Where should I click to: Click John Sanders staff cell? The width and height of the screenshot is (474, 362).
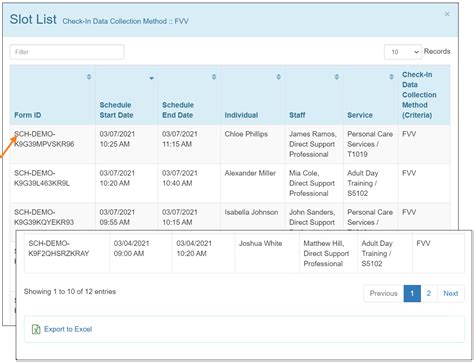312,217
